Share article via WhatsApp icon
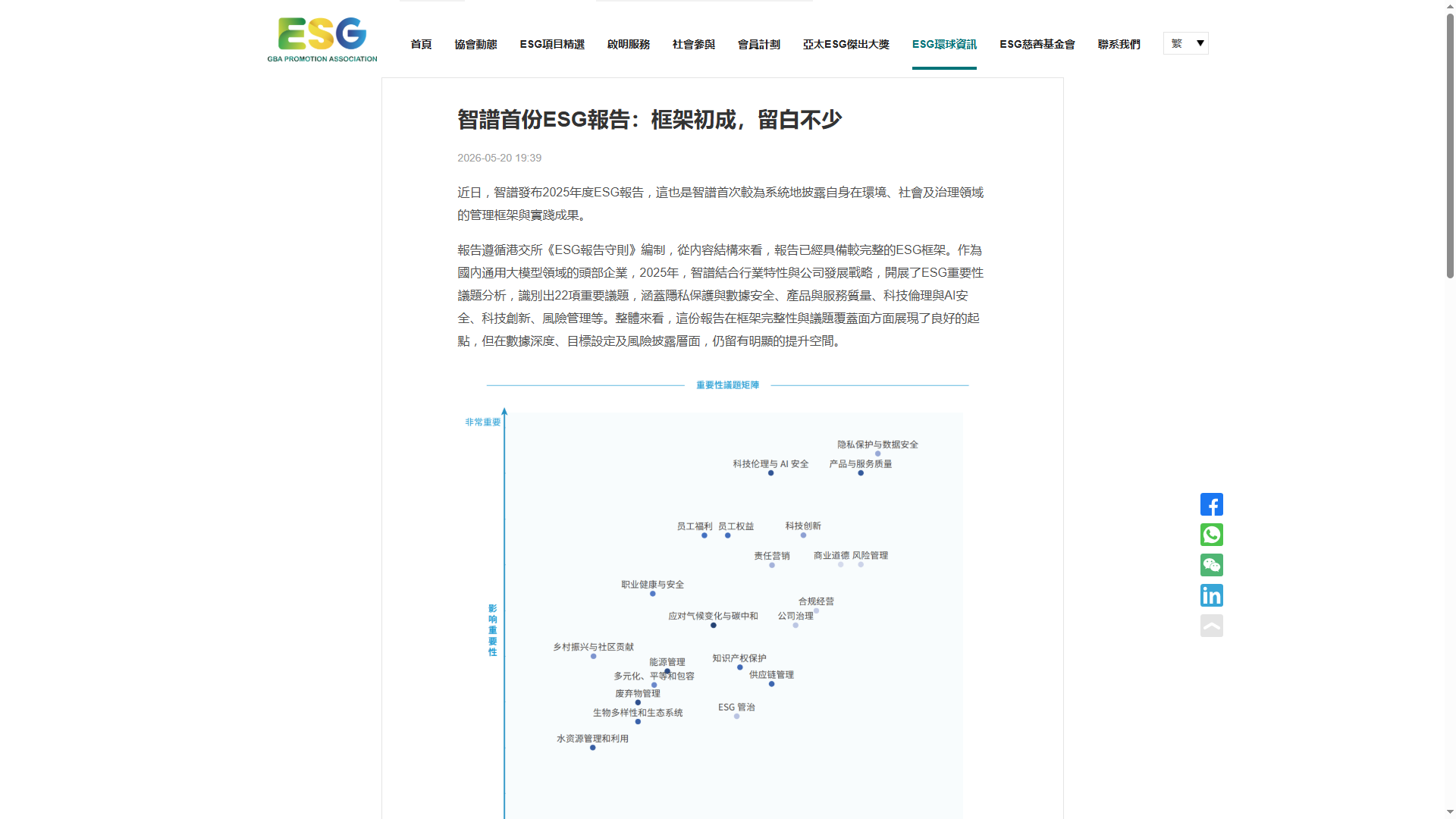Image resolution: width=1456 pixels, height=819 pixels. click(1211, 535)
